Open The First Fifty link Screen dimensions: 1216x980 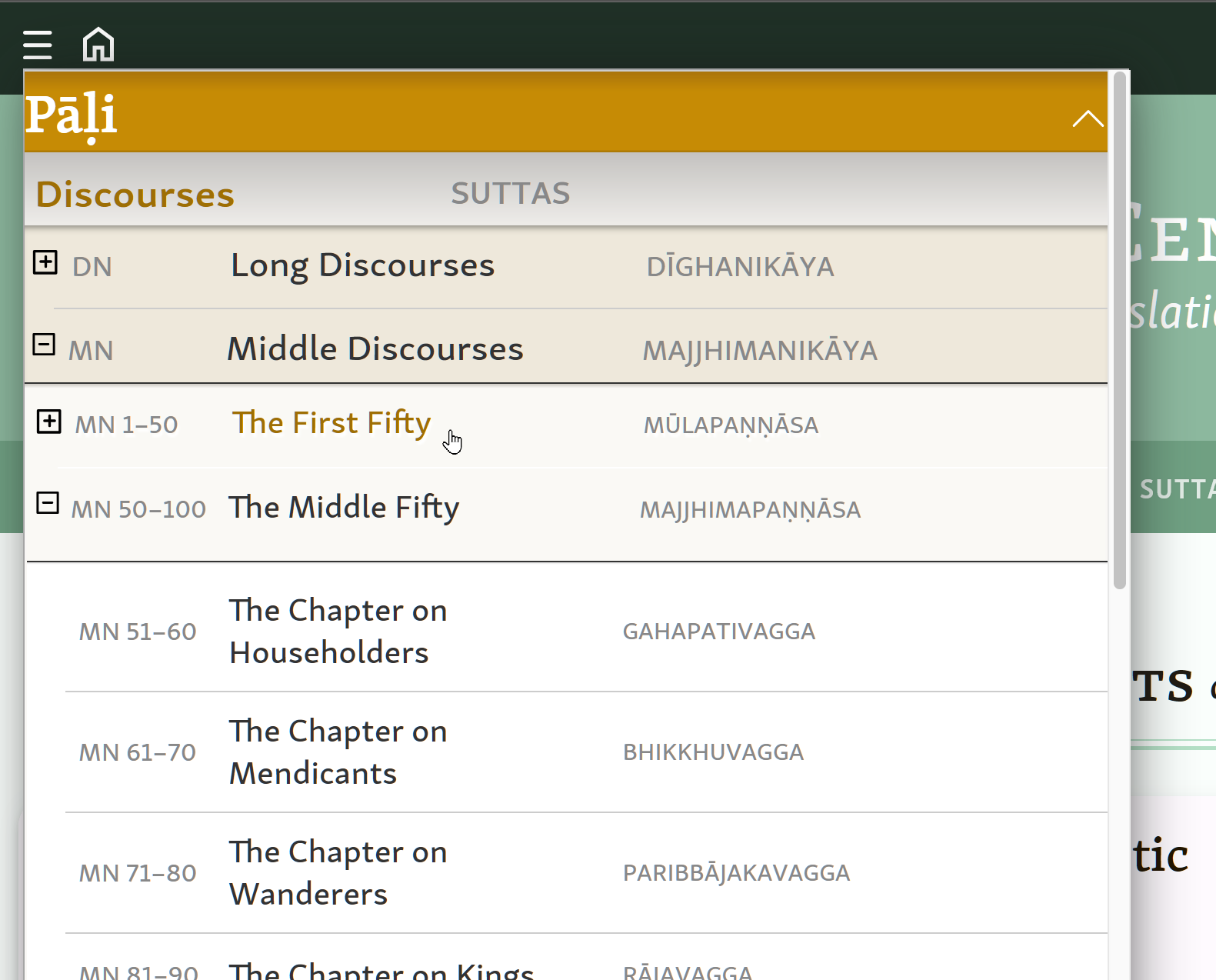331,423
